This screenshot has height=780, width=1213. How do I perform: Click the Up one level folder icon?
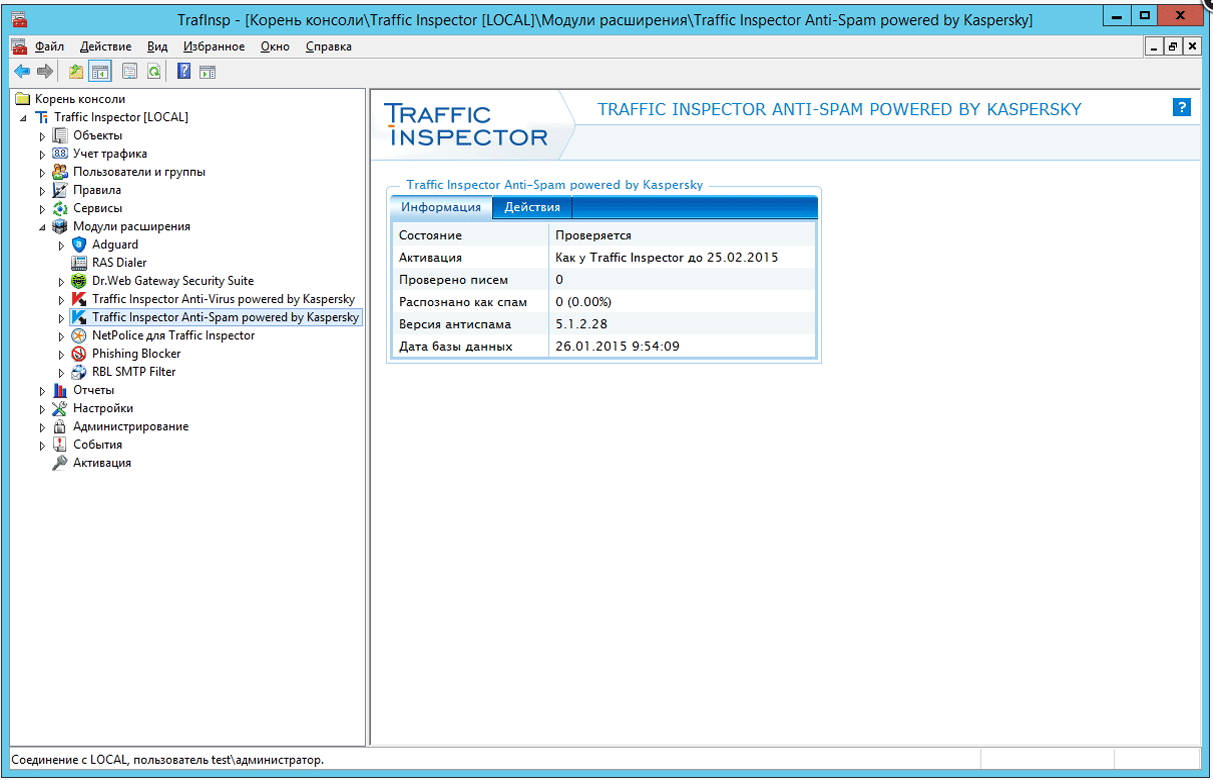76,71
